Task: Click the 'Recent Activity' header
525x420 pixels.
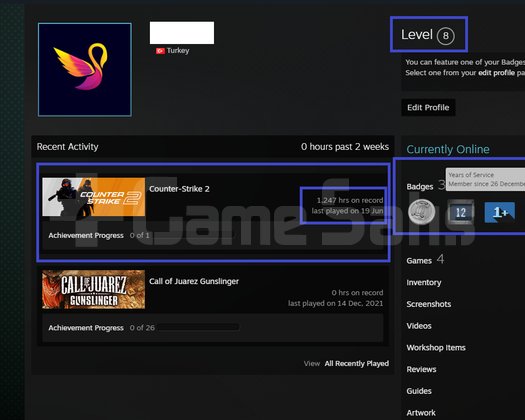Action: click(x=67, y=147)
